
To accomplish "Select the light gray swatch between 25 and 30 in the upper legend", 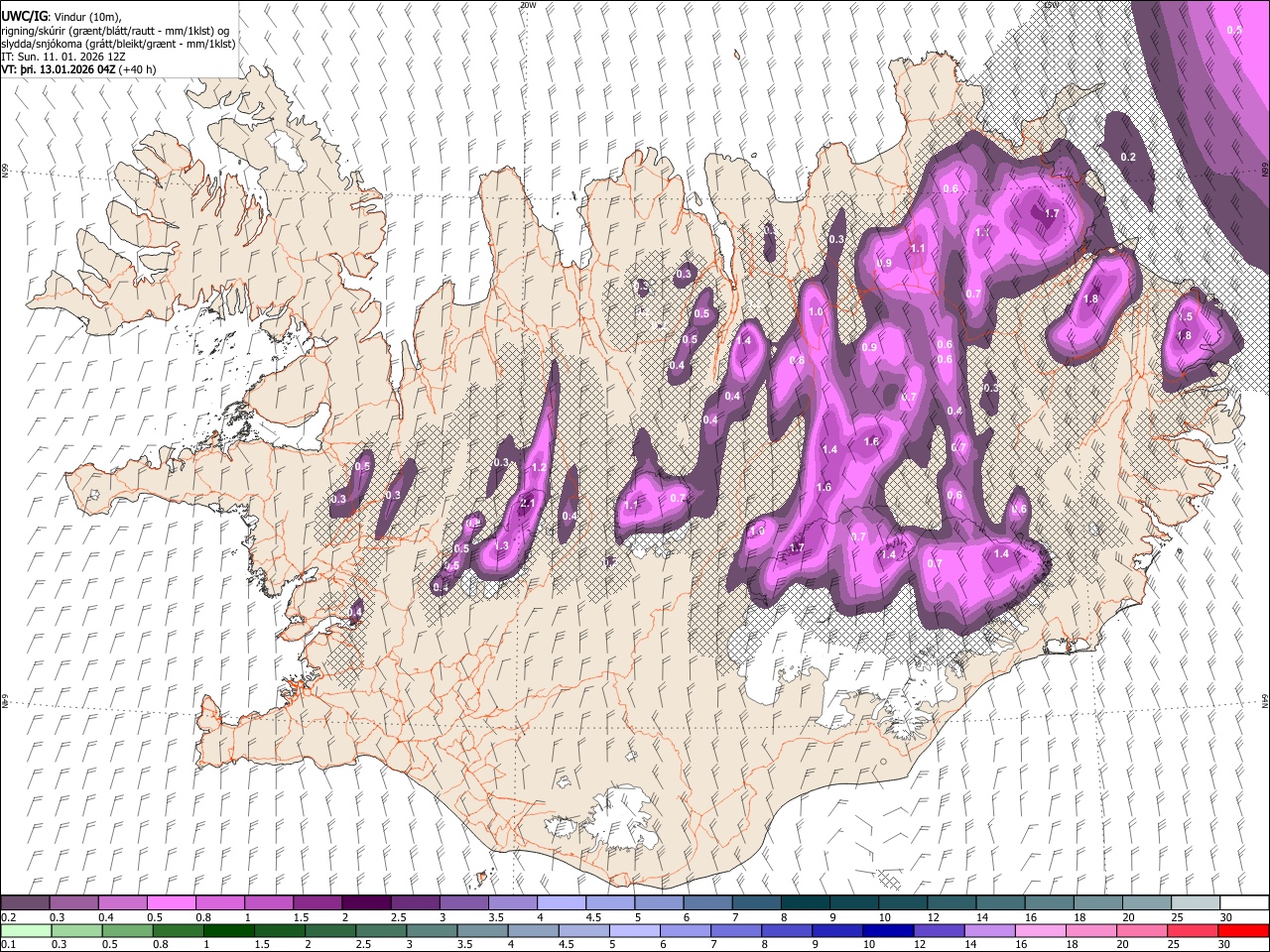I will (1196, 903).
